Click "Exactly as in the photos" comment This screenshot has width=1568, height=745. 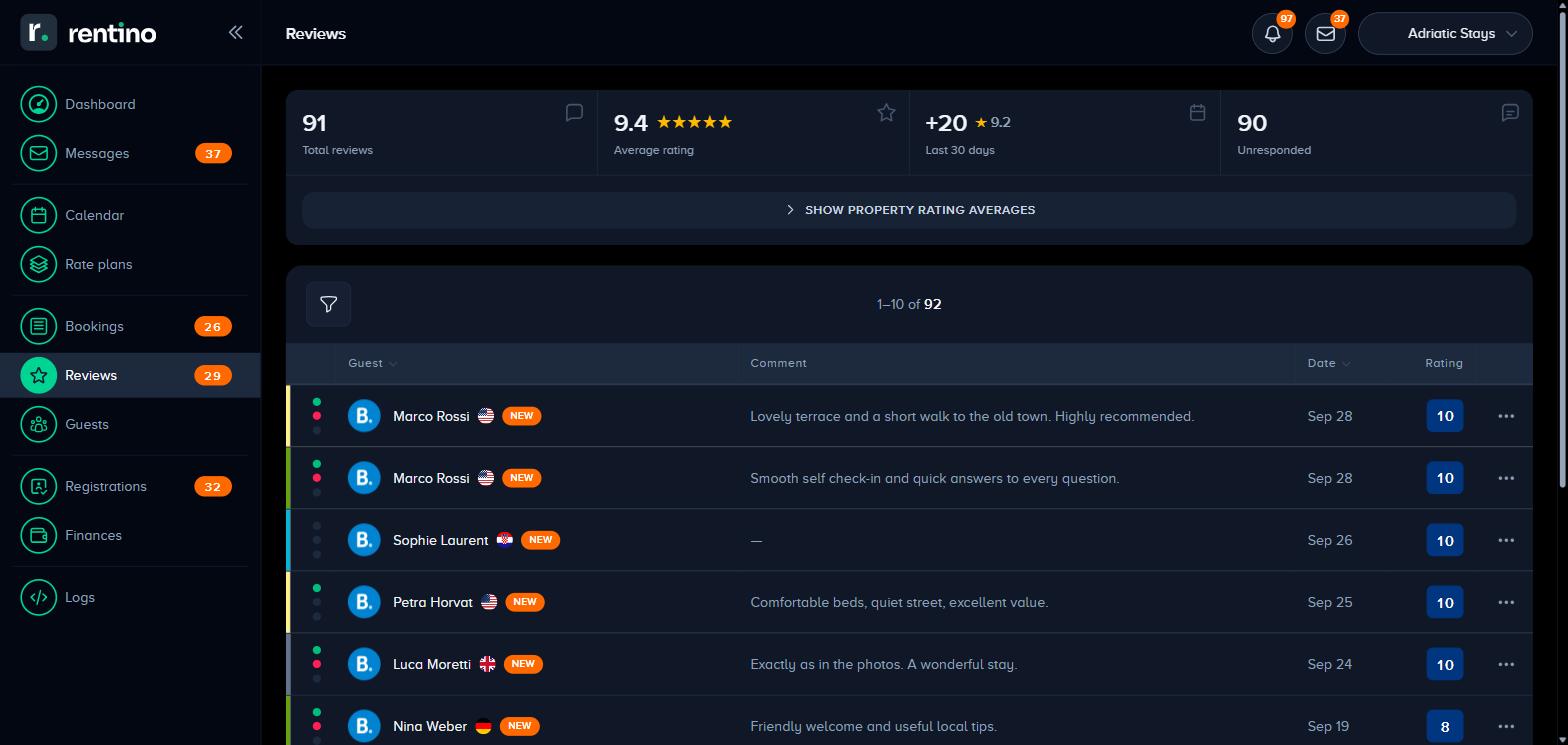point(883,664)
